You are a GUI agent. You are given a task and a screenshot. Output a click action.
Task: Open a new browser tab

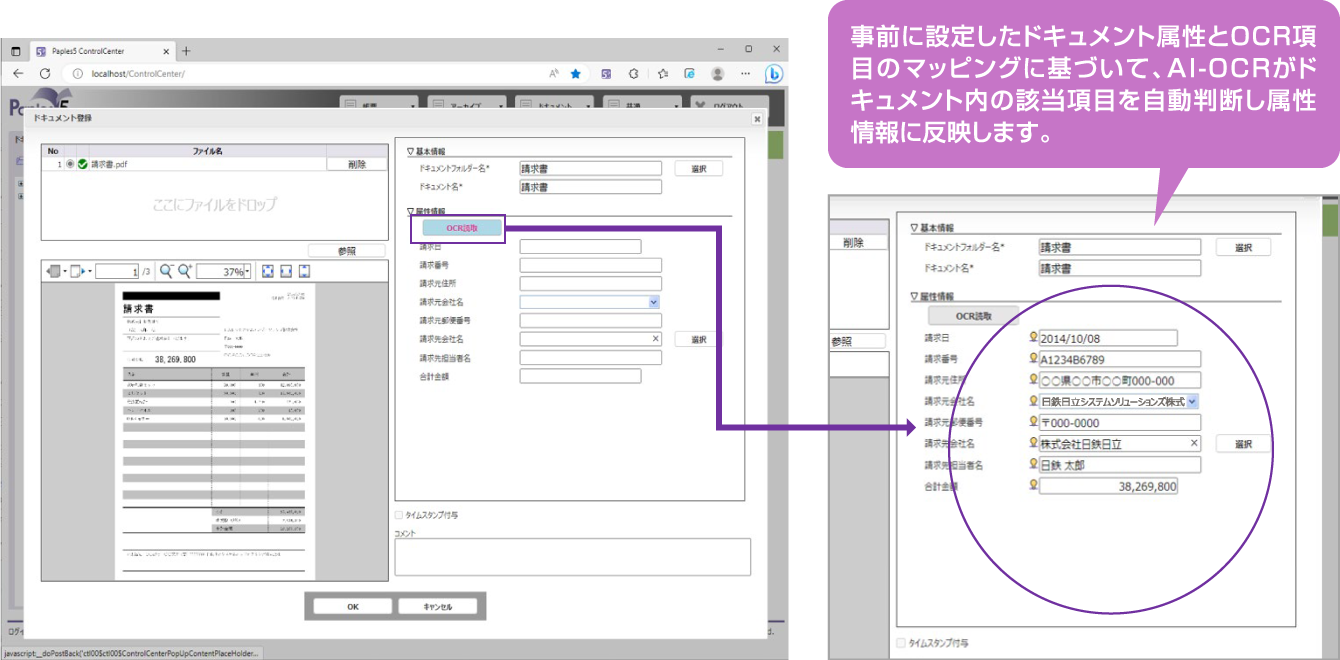coord(186,51)
